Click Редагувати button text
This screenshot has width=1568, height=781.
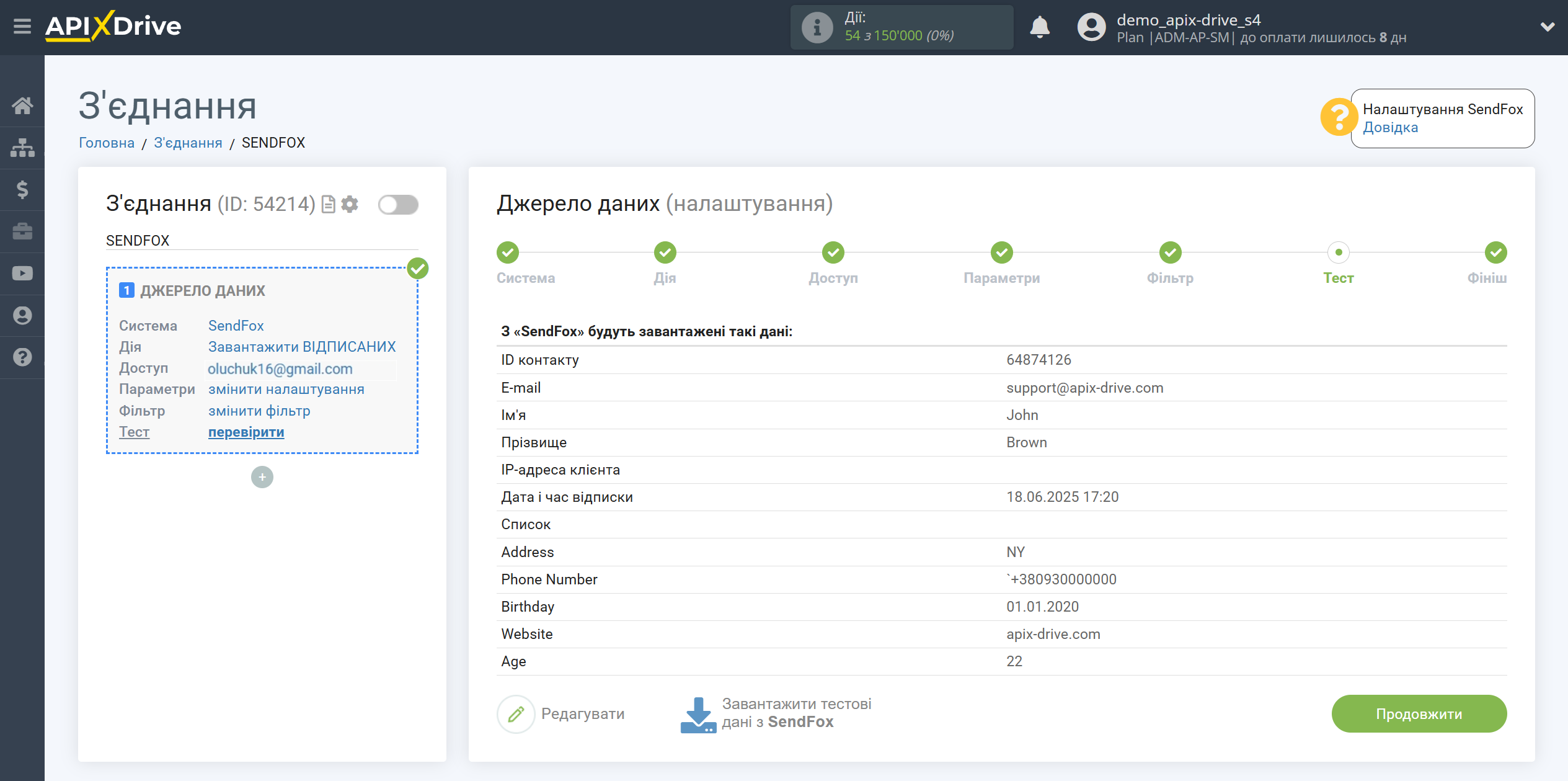tap(583, 714)
